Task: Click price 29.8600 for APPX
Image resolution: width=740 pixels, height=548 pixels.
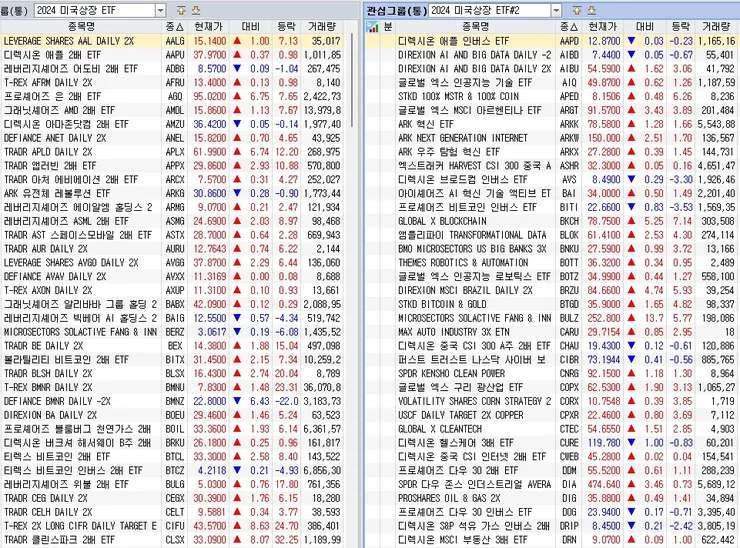Action: 210,166
